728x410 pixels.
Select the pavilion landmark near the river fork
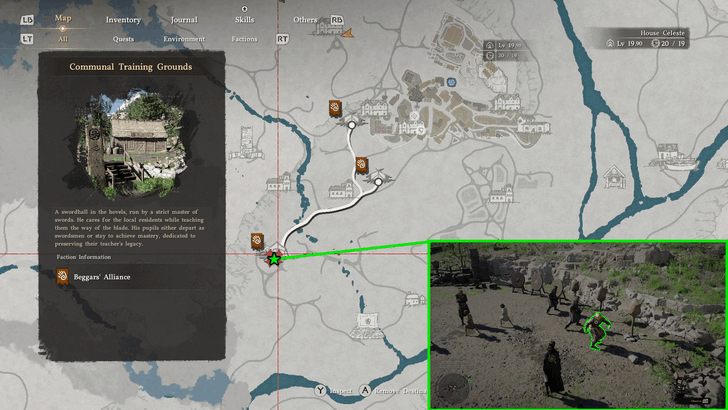pyautogui.click(x=614, y=176)
